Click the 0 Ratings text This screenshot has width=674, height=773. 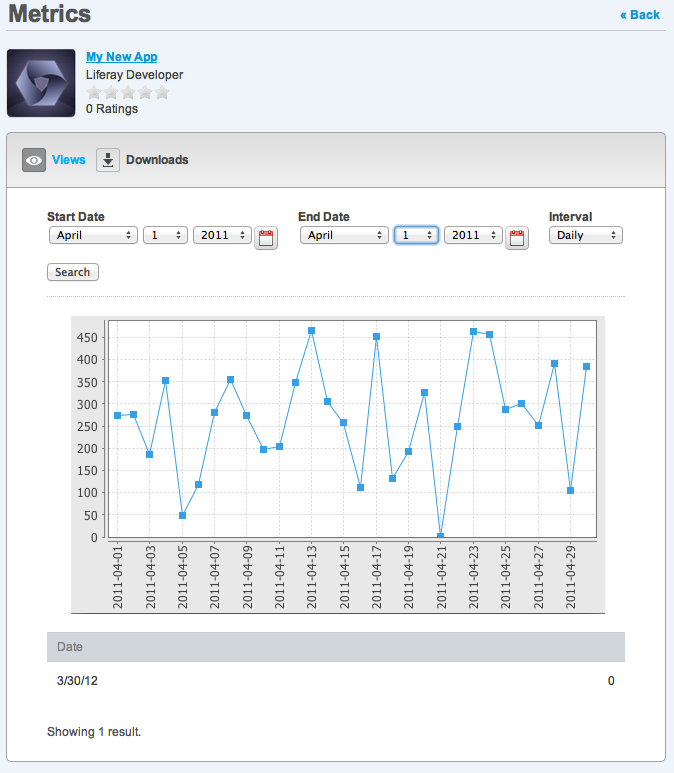click(112, 109)
